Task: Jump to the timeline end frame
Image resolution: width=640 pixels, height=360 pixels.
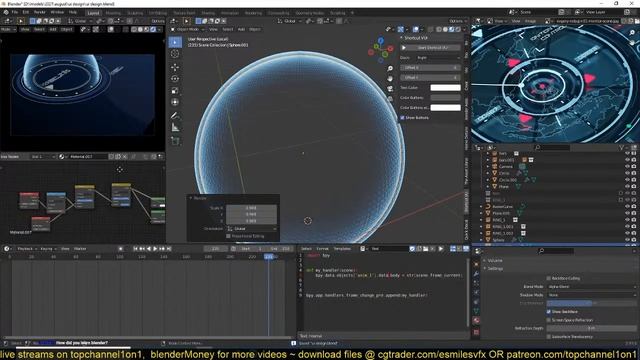Action: [169, 249]
